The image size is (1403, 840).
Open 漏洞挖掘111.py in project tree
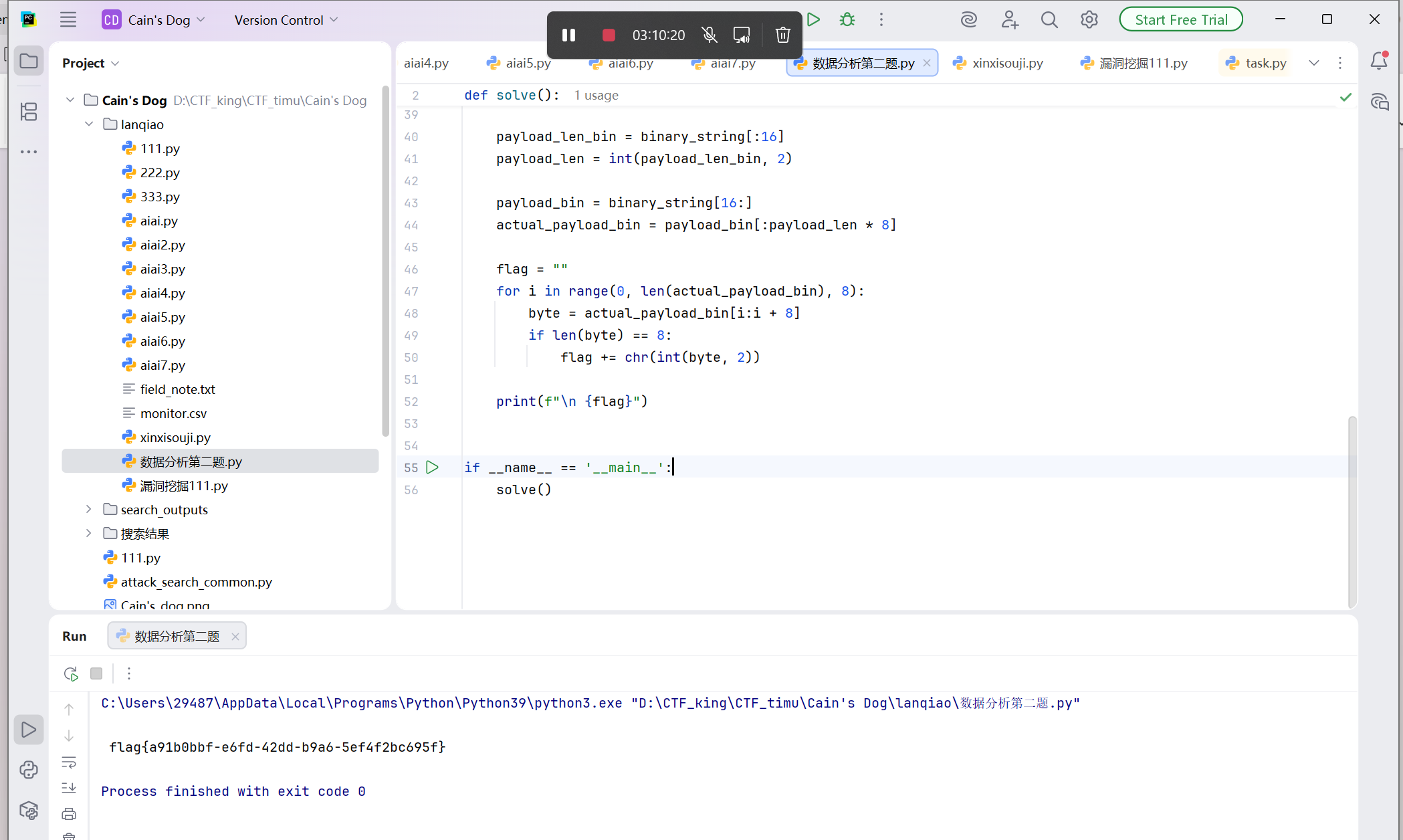click(175, 486)
